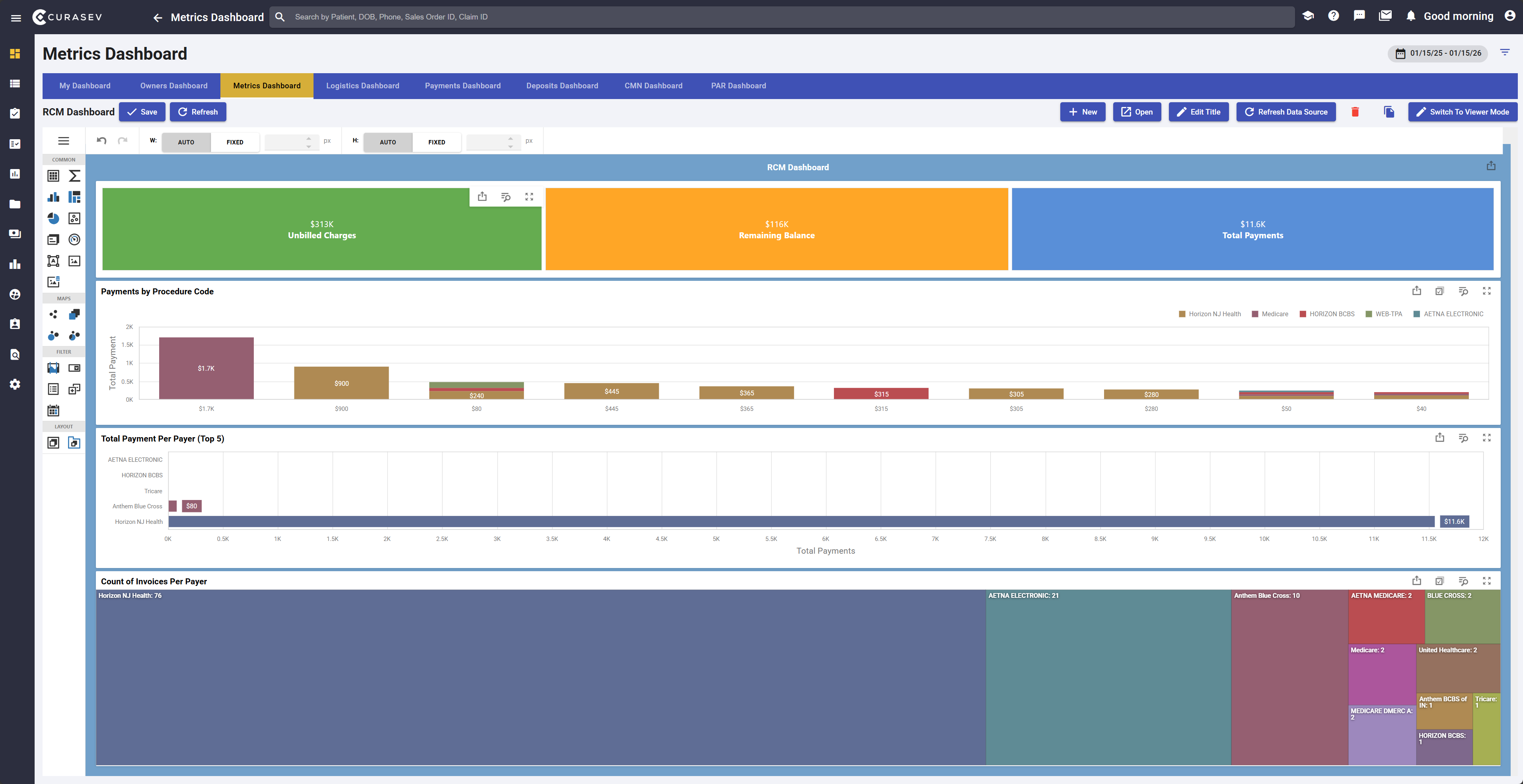Maximize the Payments by Procedure Code chart
This screenshot has width=1523, height=784.
tap(1486, 291)
